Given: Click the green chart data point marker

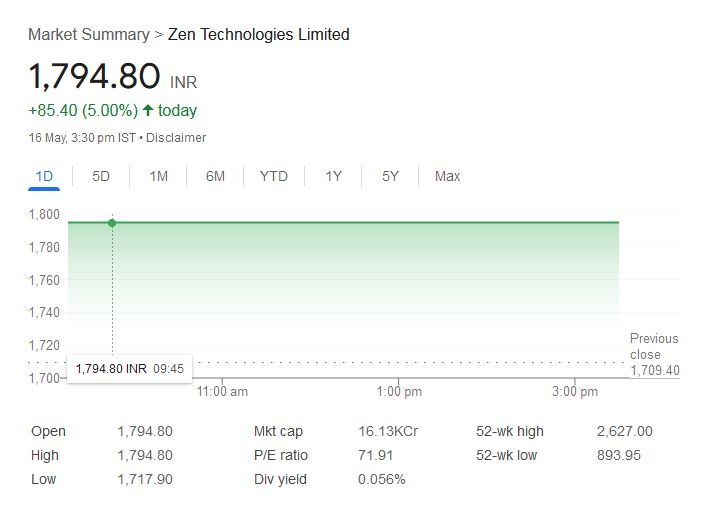Looking at the screenshot, I should [112, 223].
